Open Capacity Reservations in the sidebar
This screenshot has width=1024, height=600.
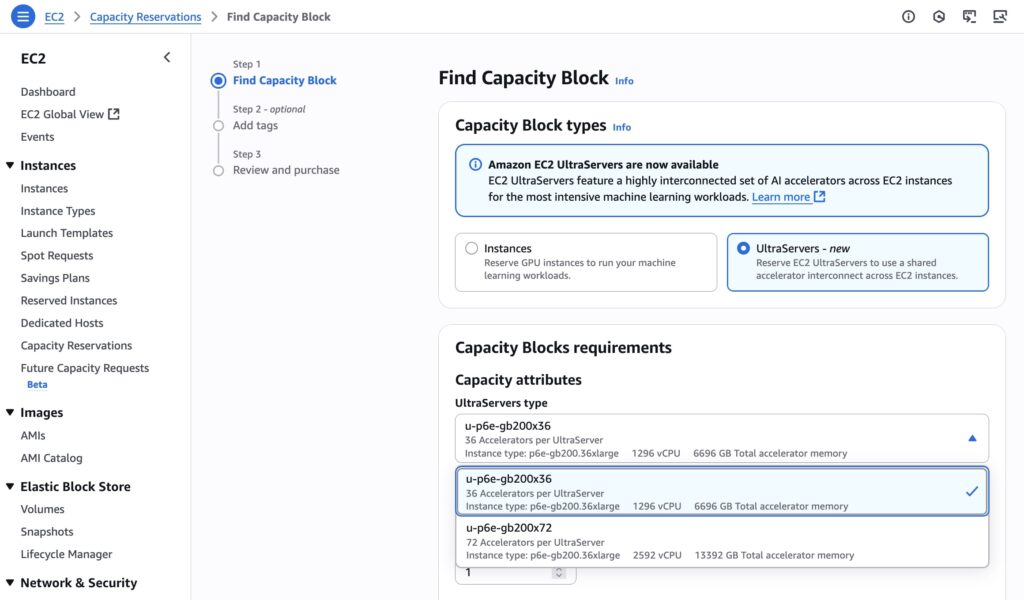point(76,346)
